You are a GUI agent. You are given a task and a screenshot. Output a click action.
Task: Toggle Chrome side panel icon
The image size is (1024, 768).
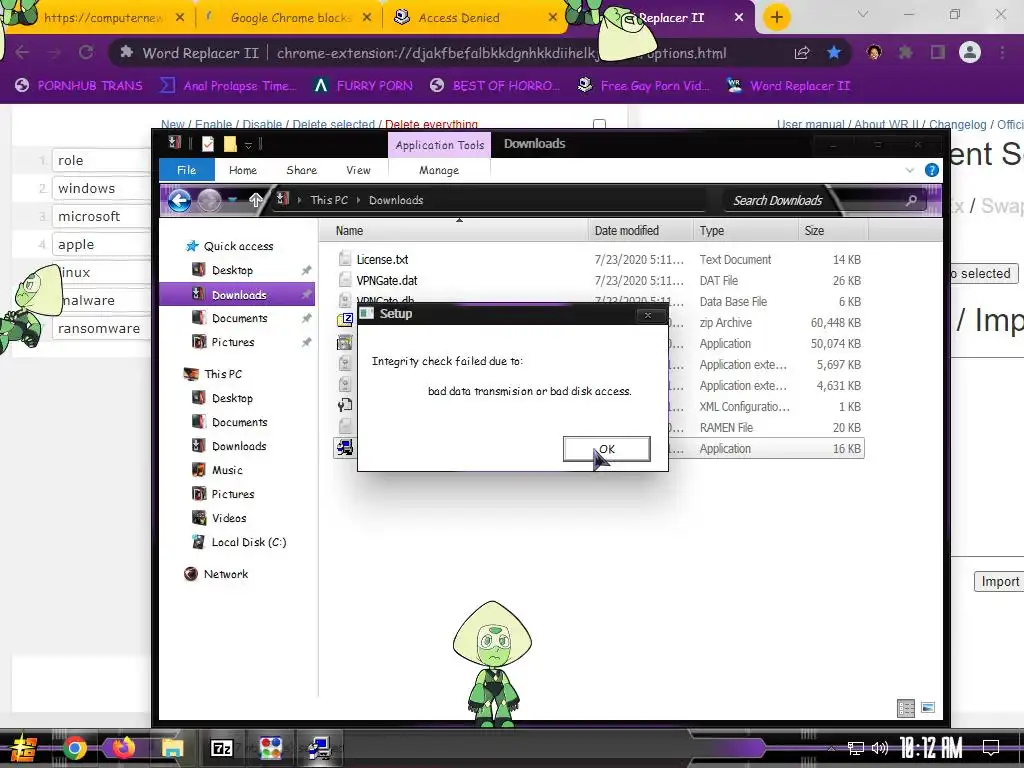(x=938, y=52)
